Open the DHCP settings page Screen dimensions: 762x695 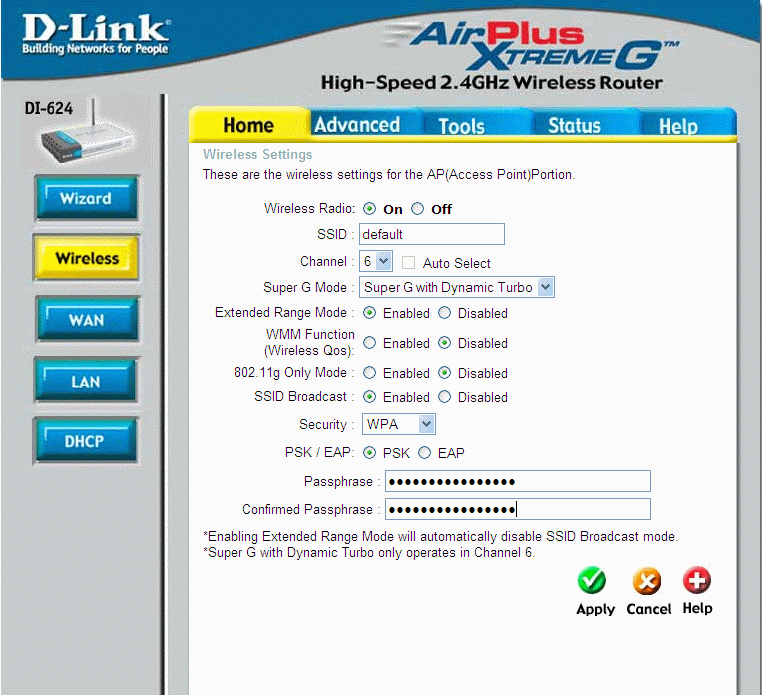coord(85,441)
